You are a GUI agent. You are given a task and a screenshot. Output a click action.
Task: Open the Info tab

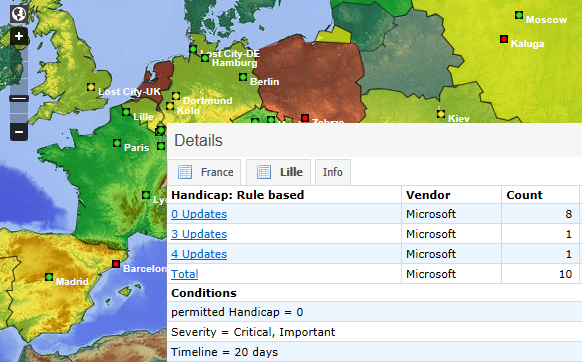(x=333, y=172)
